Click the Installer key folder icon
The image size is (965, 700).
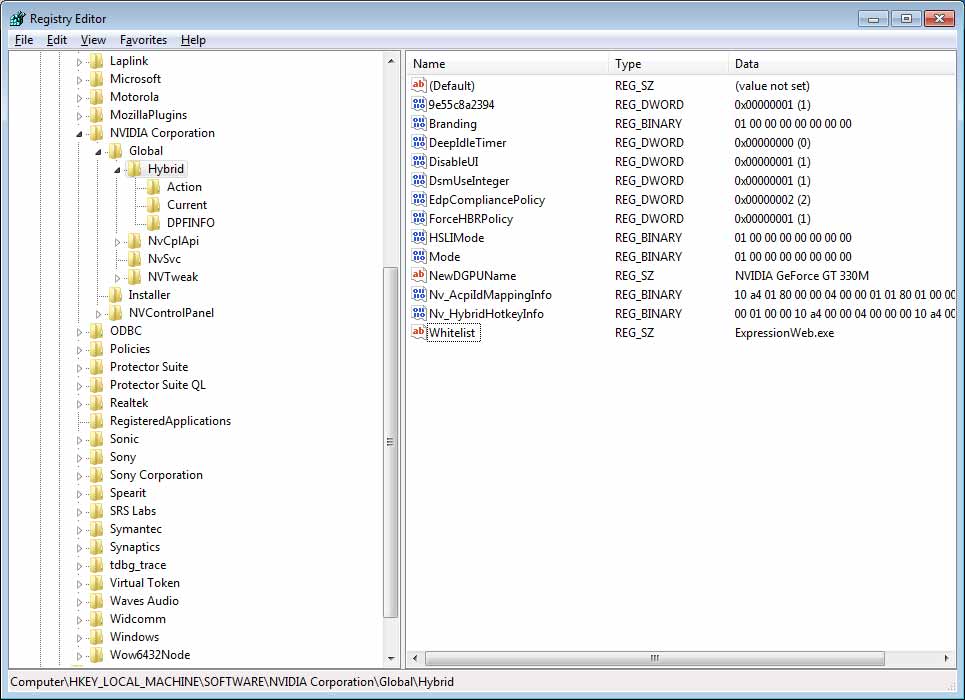115,295
